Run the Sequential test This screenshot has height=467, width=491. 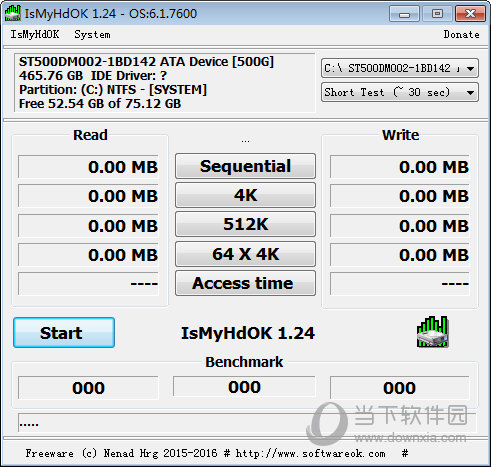pos(245,166)
